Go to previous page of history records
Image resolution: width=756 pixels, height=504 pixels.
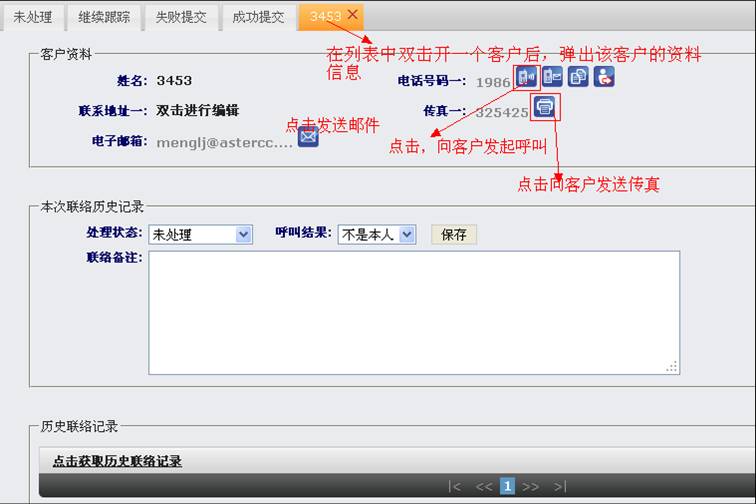click(484, 486)
